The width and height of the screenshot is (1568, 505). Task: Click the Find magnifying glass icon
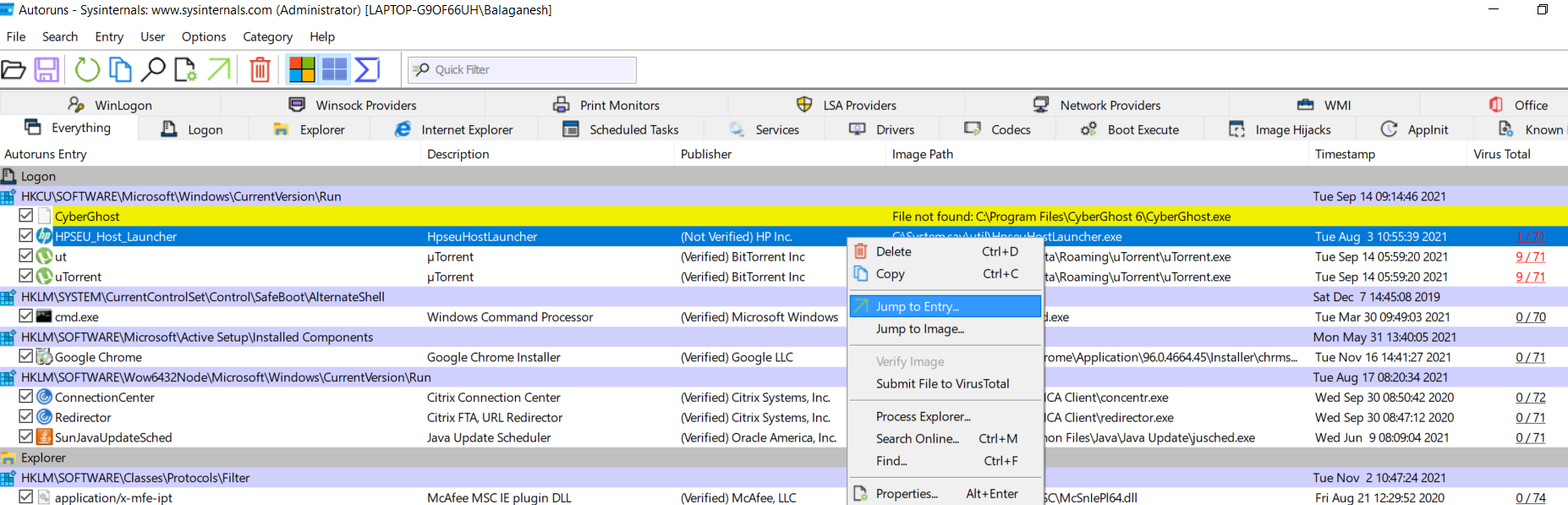(x=152, y=69)
